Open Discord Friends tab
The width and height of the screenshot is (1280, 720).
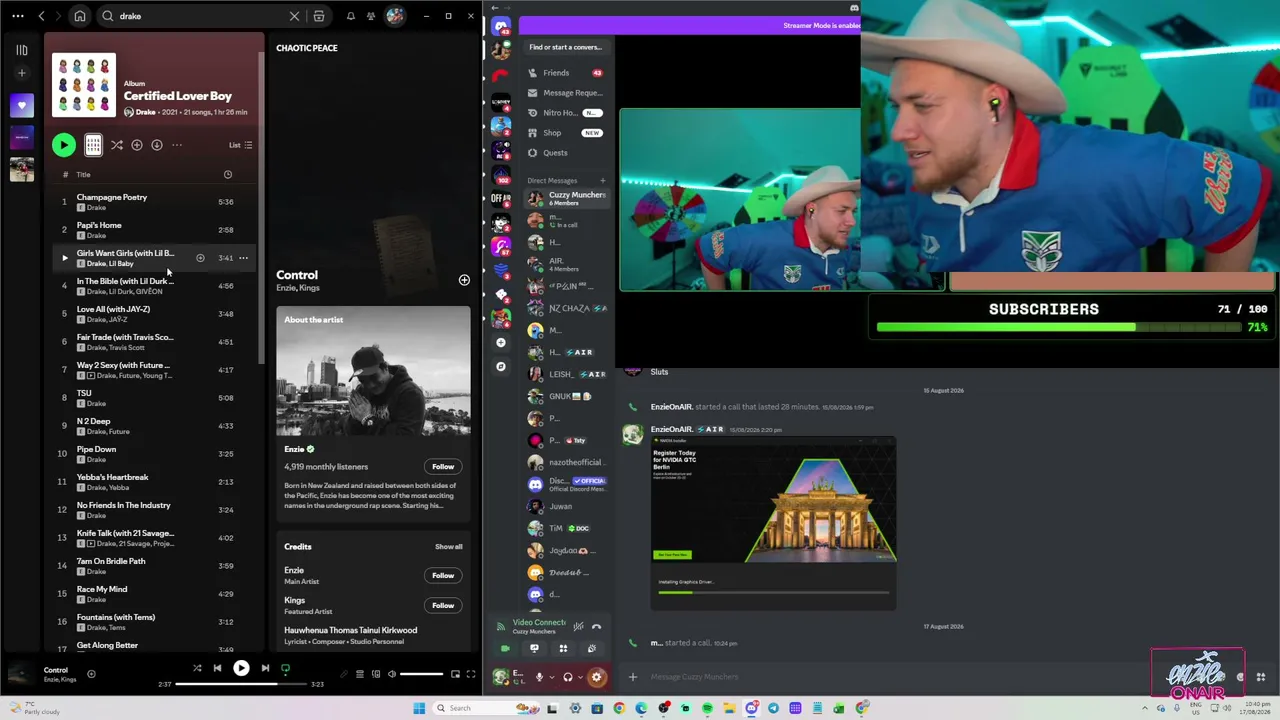(566, 73)
